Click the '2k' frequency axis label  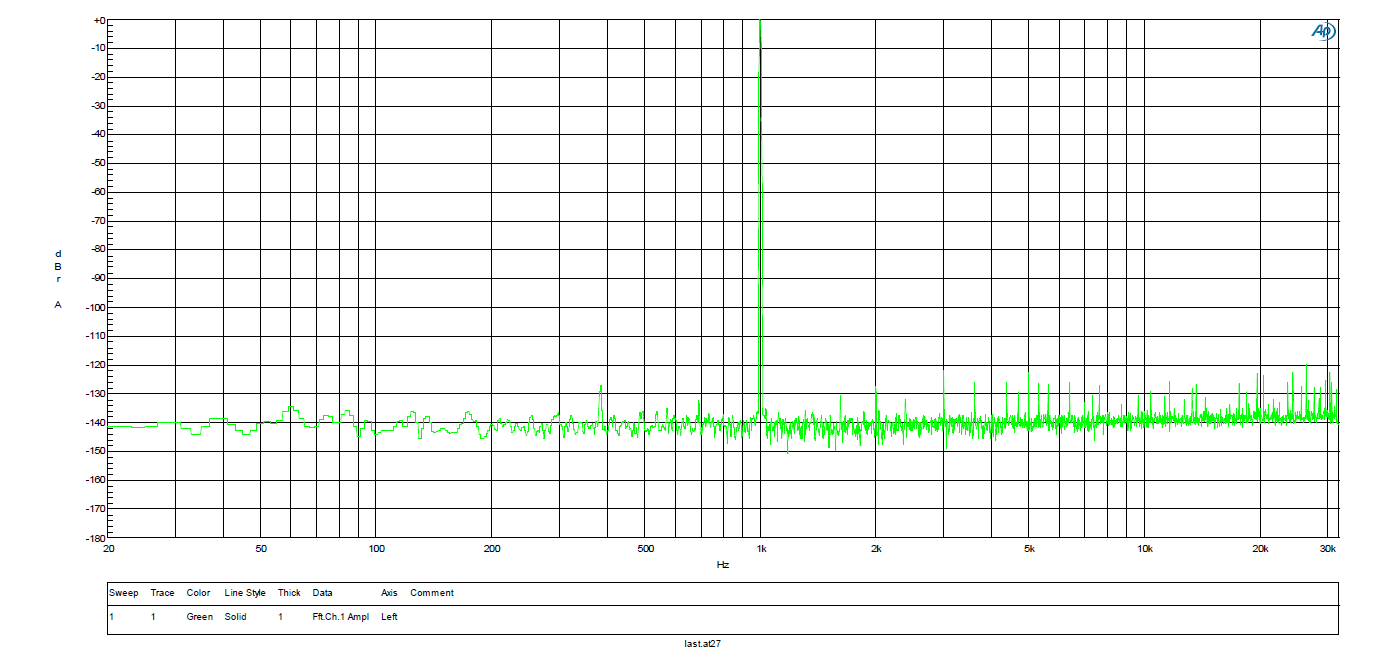coord(877,549)
